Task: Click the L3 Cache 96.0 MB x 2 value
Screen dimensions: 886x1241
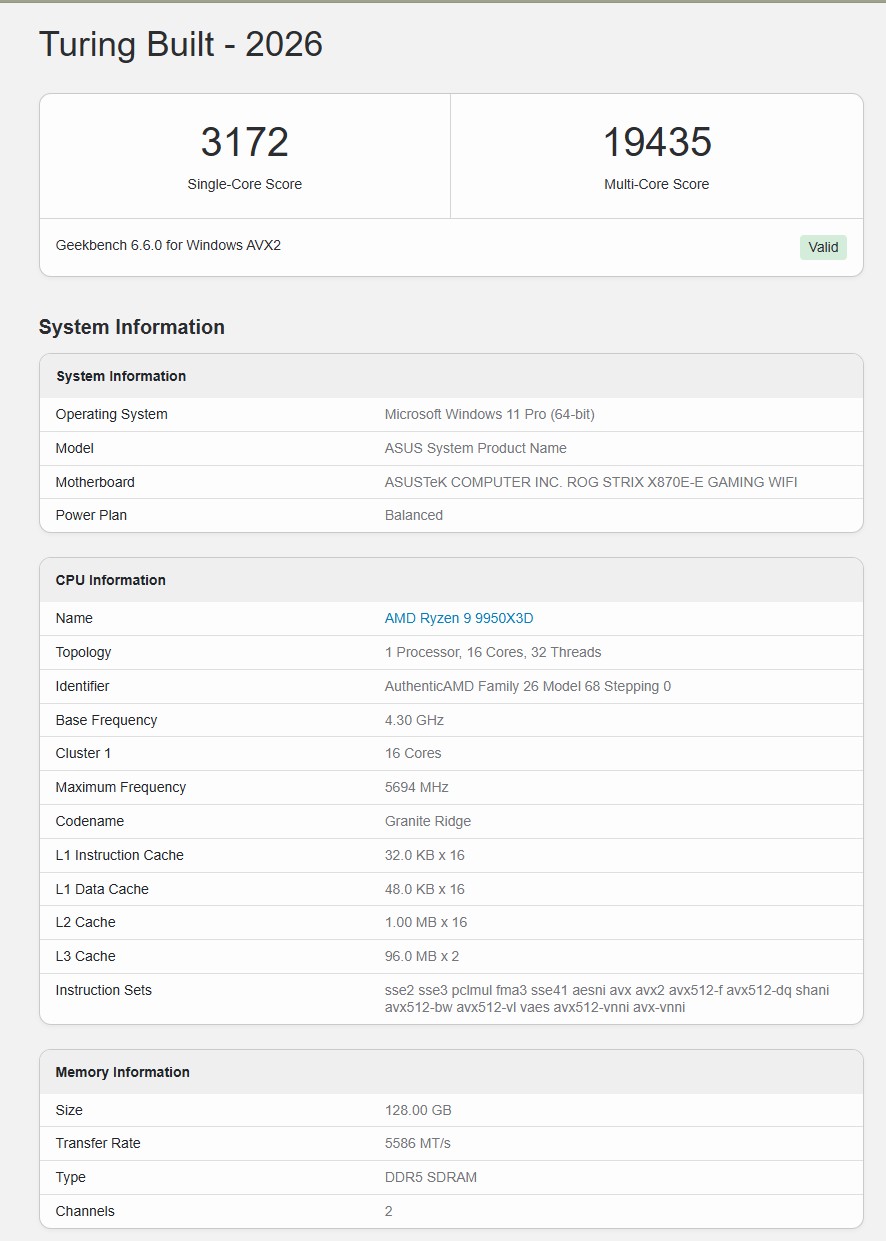Action: point(422,956)
